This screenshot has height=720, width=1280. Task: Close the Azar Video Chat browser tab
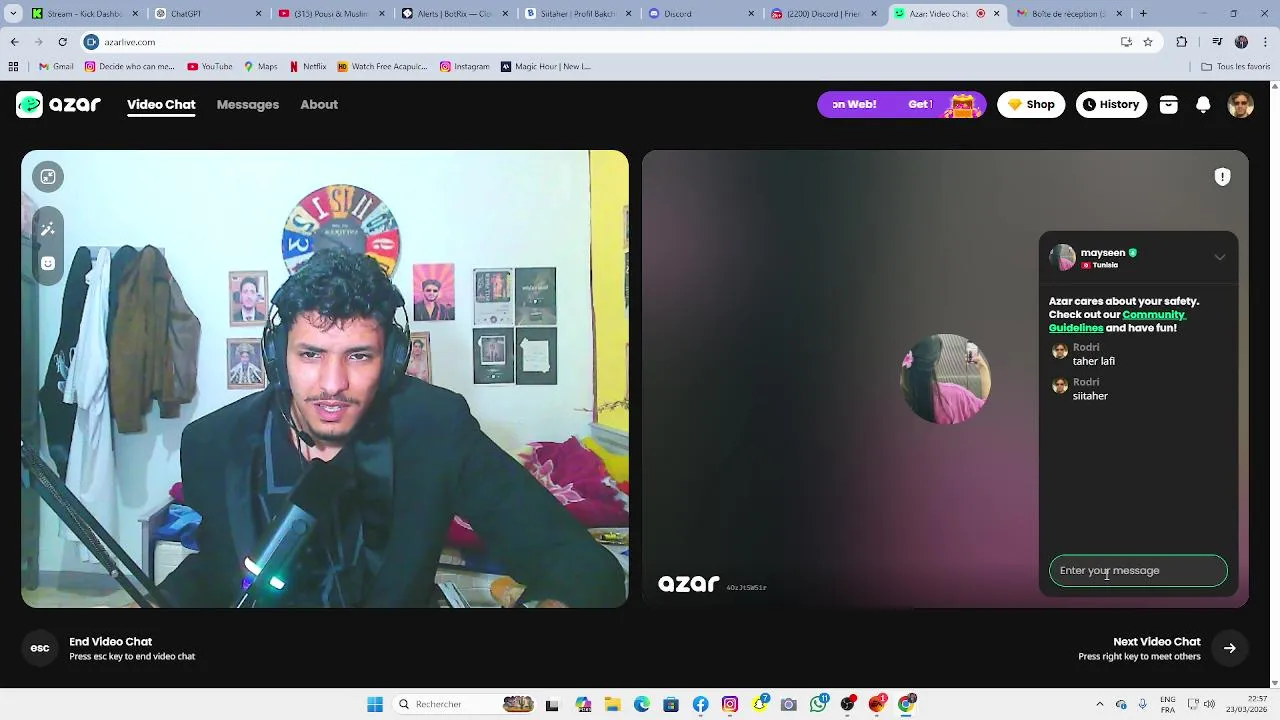(x=996, y=14)
